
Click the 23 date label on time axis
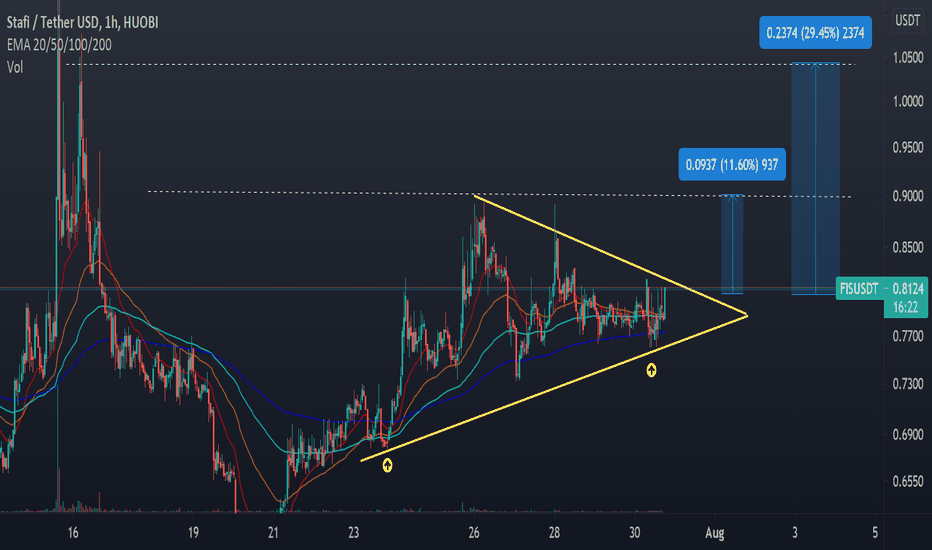click(x=354, y=532)
